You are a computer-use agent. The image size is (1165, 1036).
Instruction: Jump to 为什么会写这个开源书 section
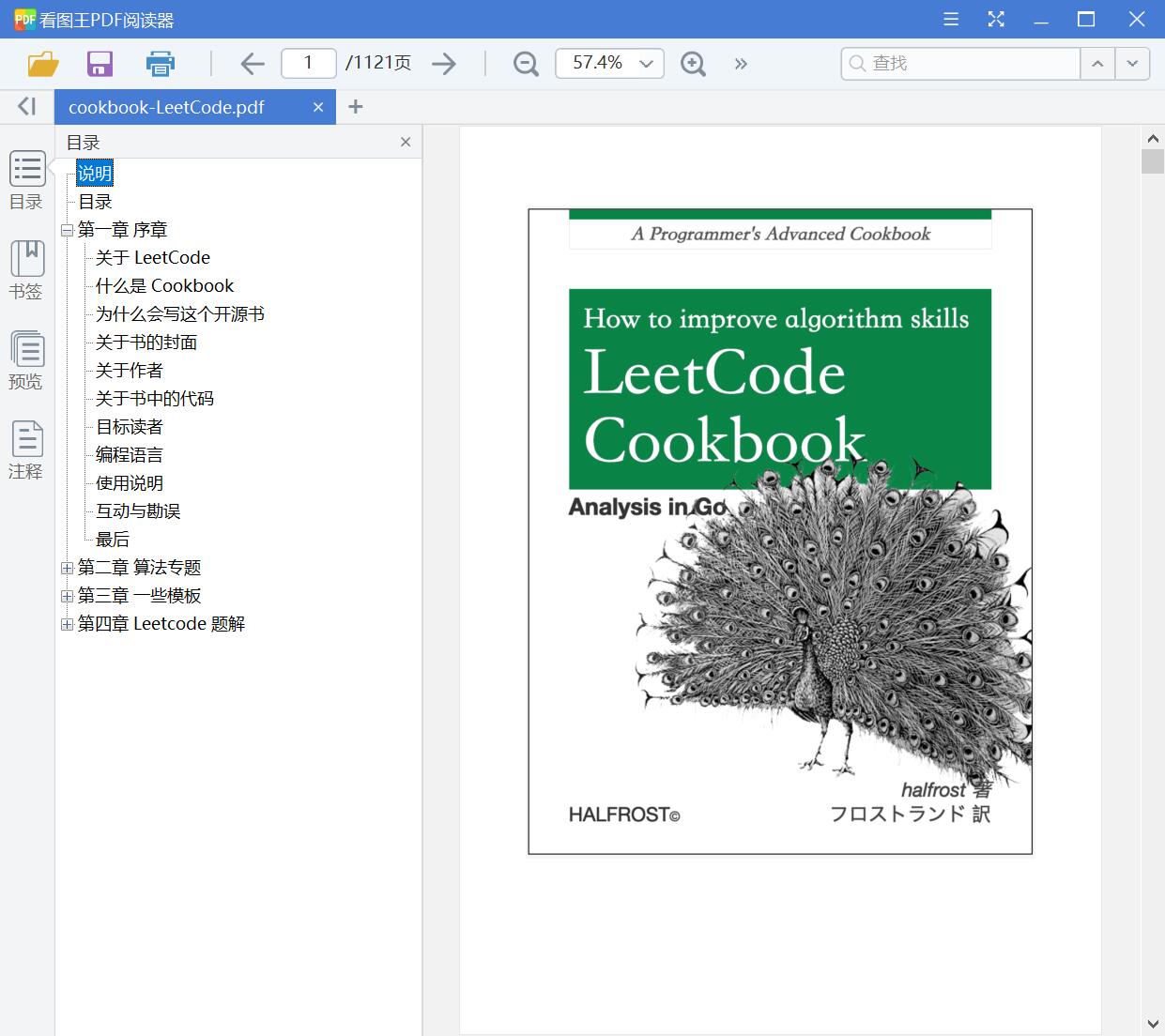(180, 314)
